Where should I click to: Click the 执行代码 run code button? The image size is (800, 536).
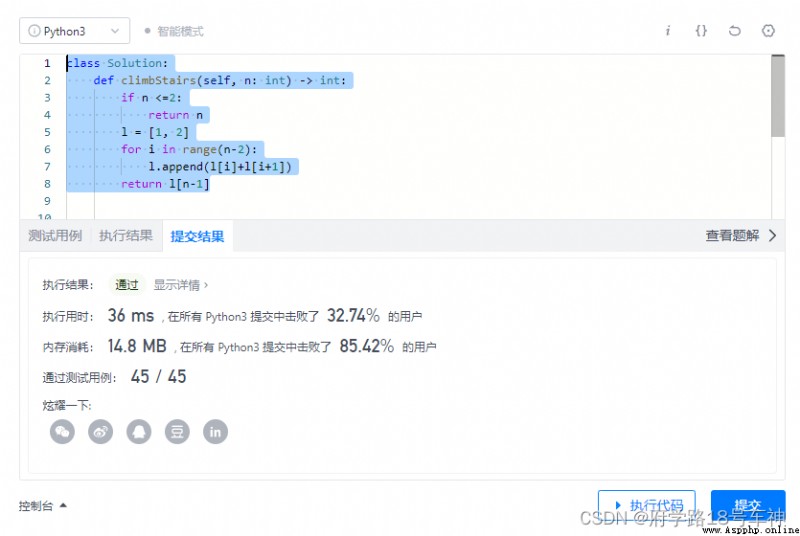pyautogui.click(x=646, y=505)
